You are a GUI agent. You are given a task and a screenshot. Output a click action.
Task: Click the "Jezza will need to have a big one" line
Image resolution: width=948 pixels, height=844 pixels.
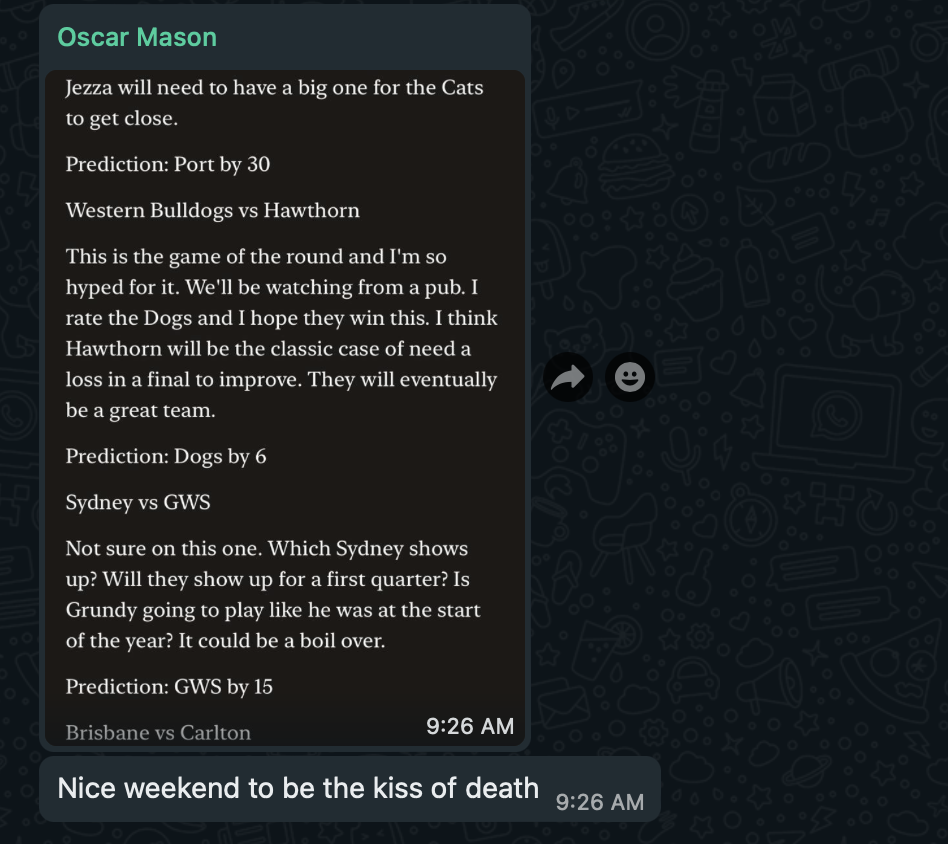pyautogui.click(x=274, y=88)
